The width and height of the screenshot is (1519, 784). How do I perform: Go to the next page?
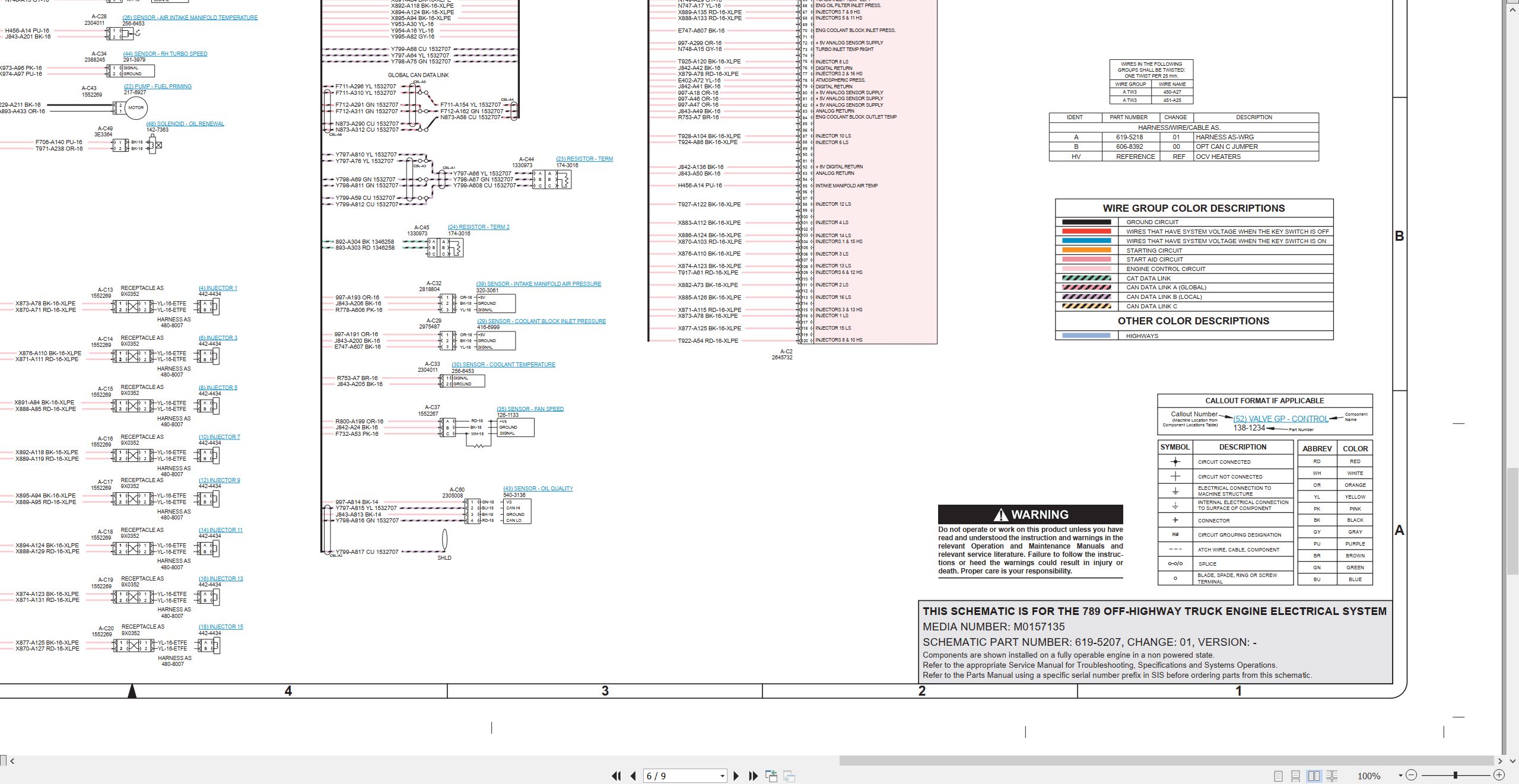pyautogui.click(x=736, y=776)
